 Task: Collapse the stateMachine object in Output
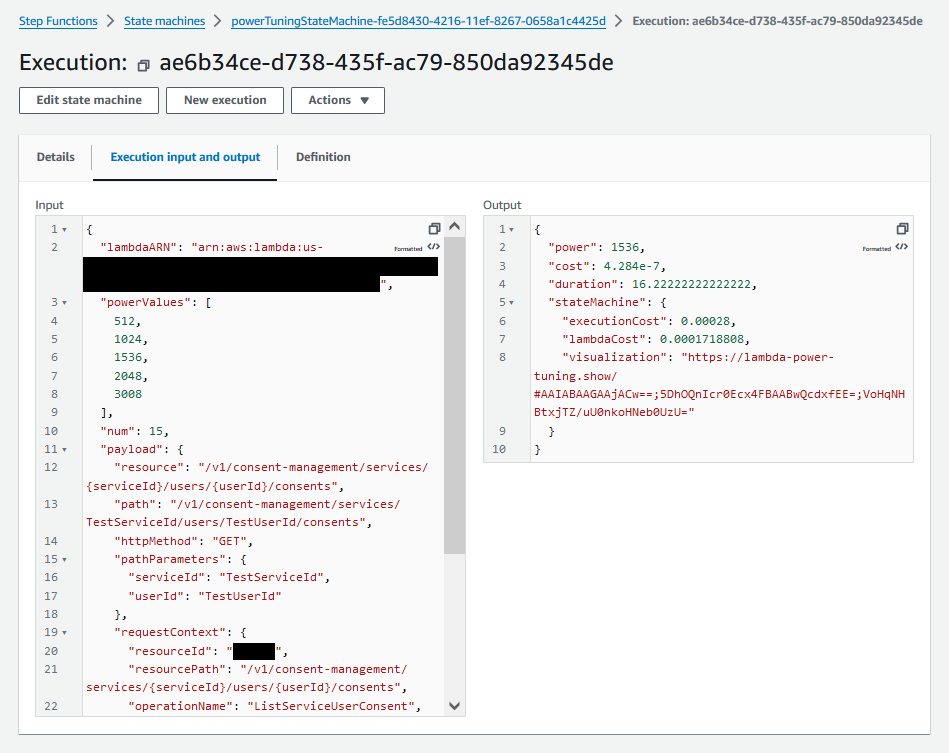[x=513, y=302]
